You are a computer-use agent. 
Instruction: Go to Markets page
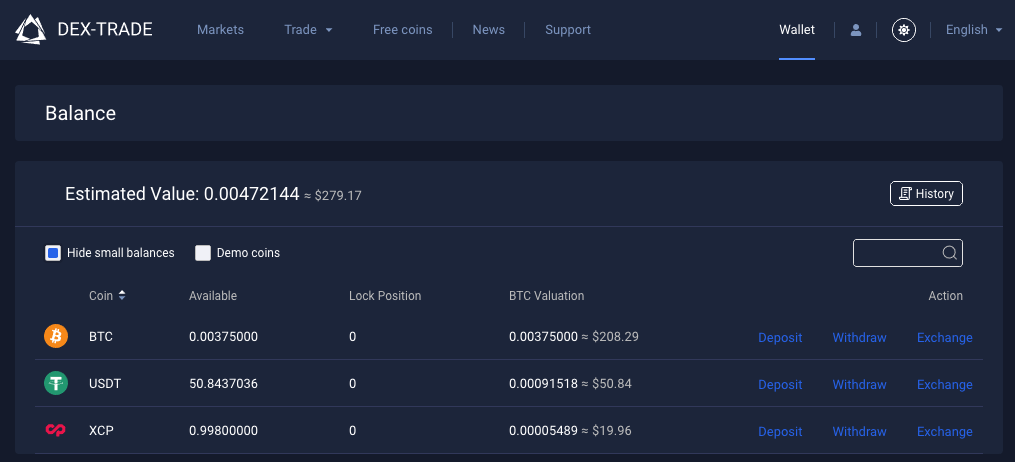(220, 30)
